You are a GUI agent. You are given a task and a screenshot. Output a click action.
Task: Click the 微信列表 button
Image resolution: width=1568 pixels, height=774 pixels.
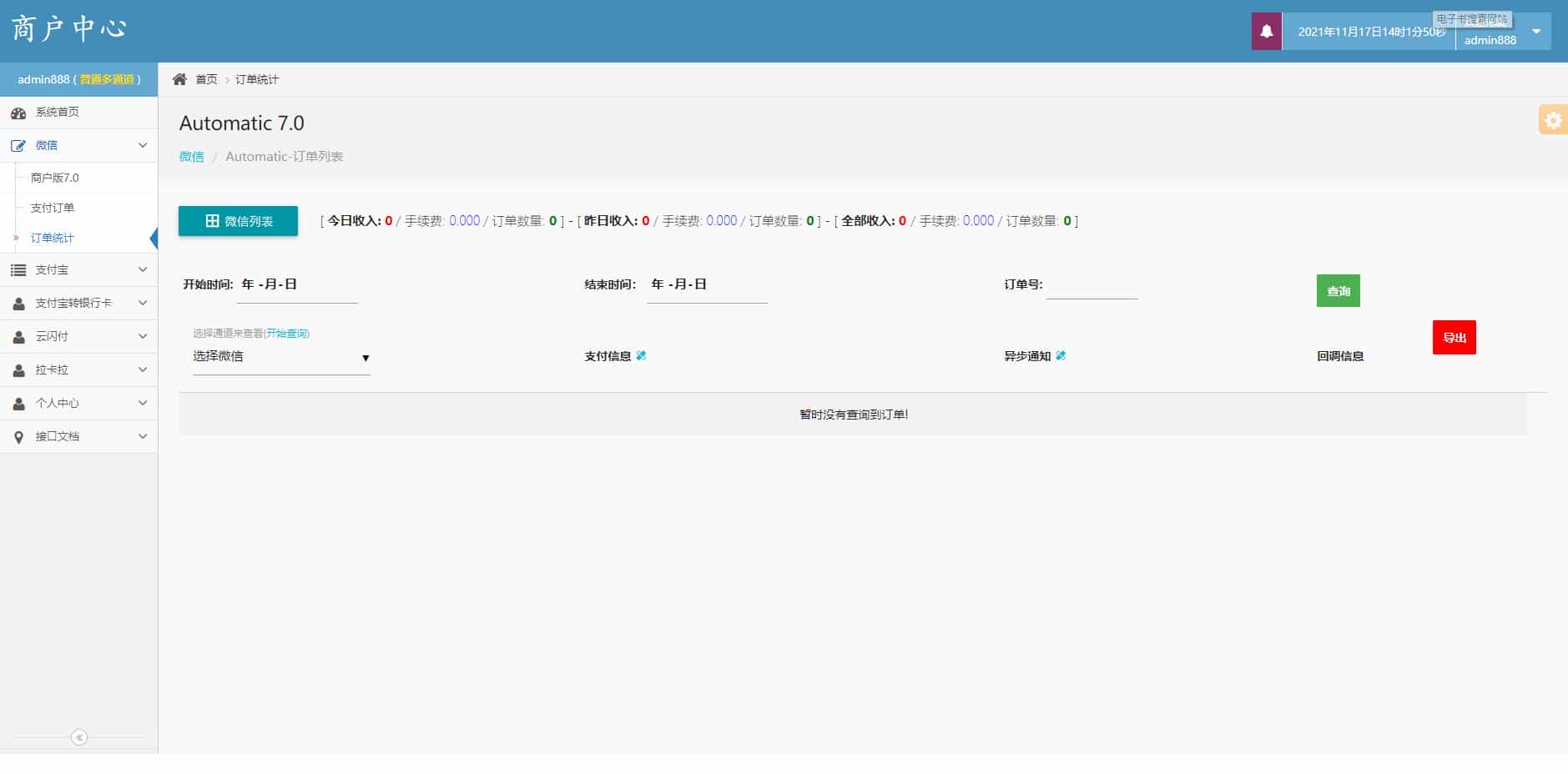coord(238,221)
